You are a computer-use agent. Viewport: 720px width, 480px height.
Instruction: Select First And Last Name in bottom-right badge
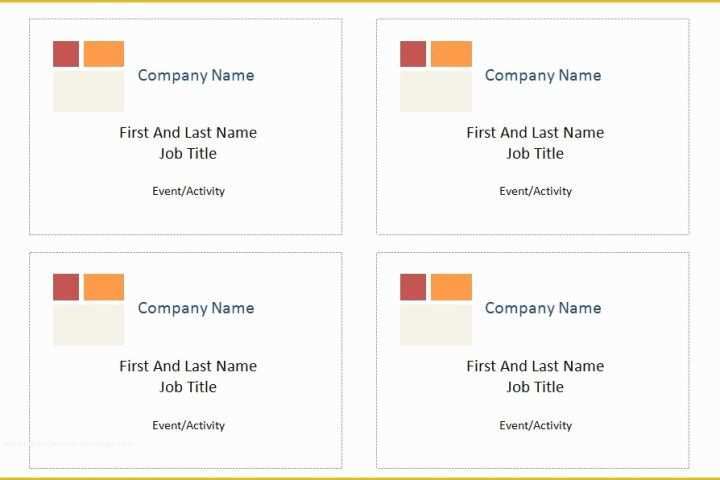pos(535,366)
